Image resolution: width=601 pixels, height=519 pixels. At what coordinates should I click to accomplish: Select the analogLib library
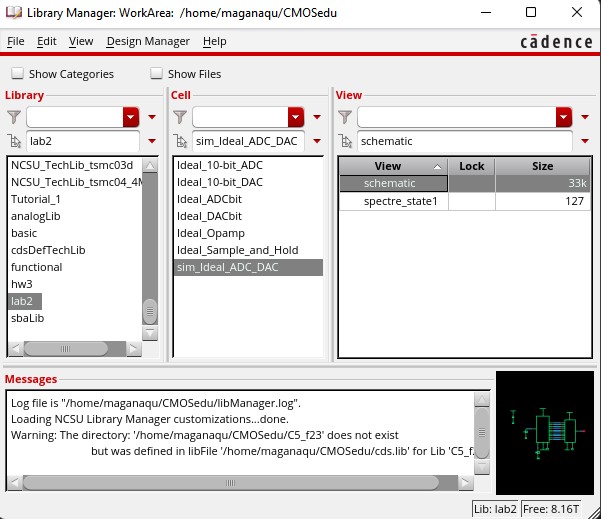coord(34,216)
